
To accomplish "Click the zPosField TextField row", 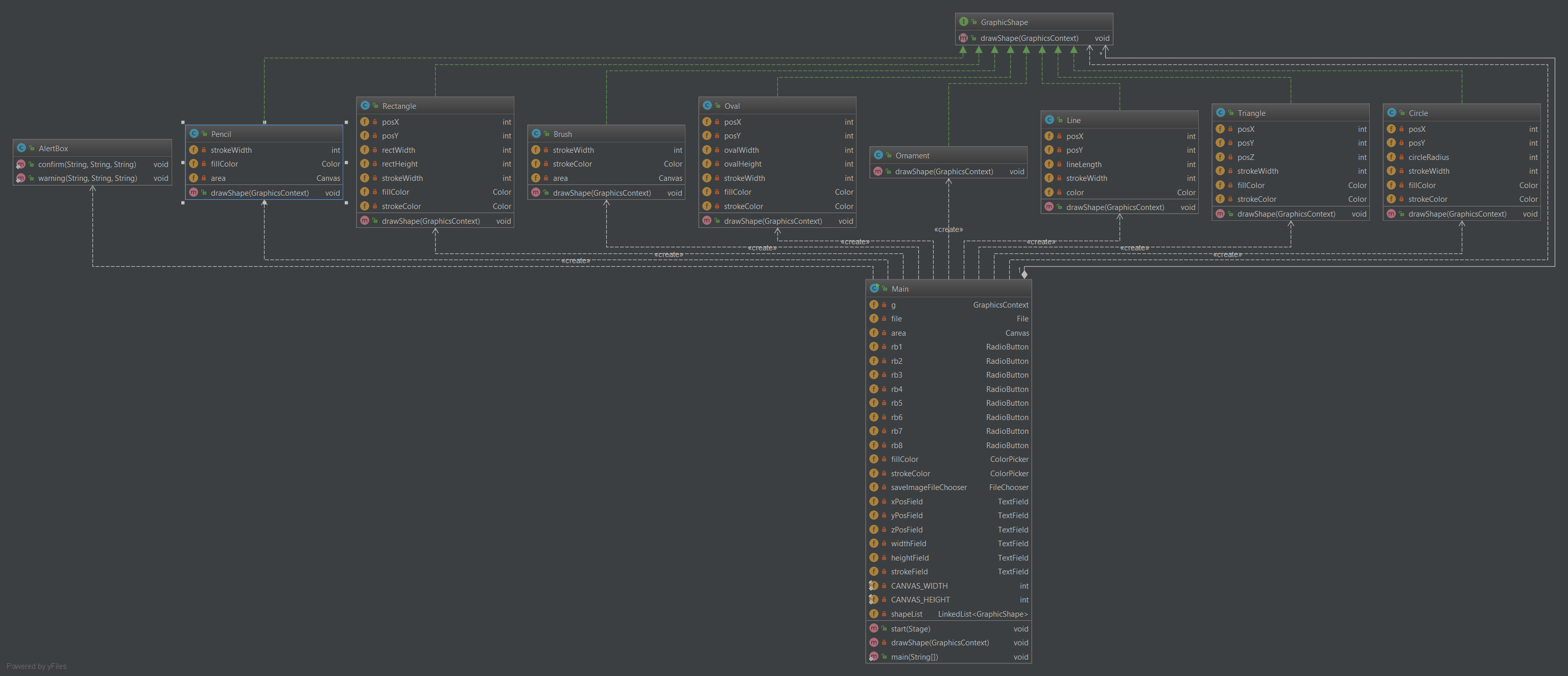I will (948, 530).
